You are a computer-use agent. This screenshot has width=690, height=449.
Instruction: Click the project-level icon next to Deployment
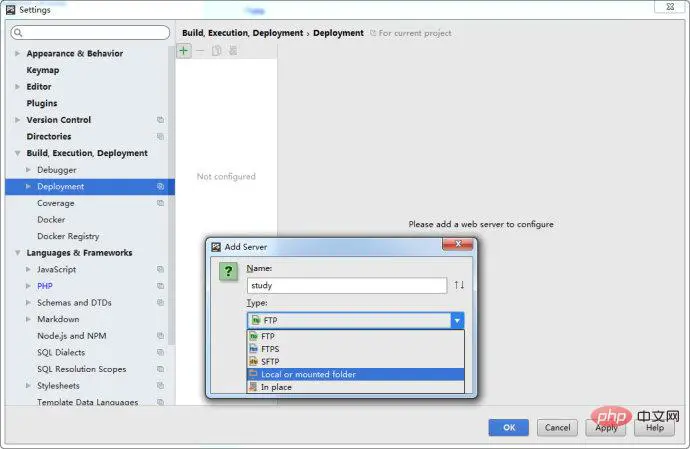click(x=160, y=187)
